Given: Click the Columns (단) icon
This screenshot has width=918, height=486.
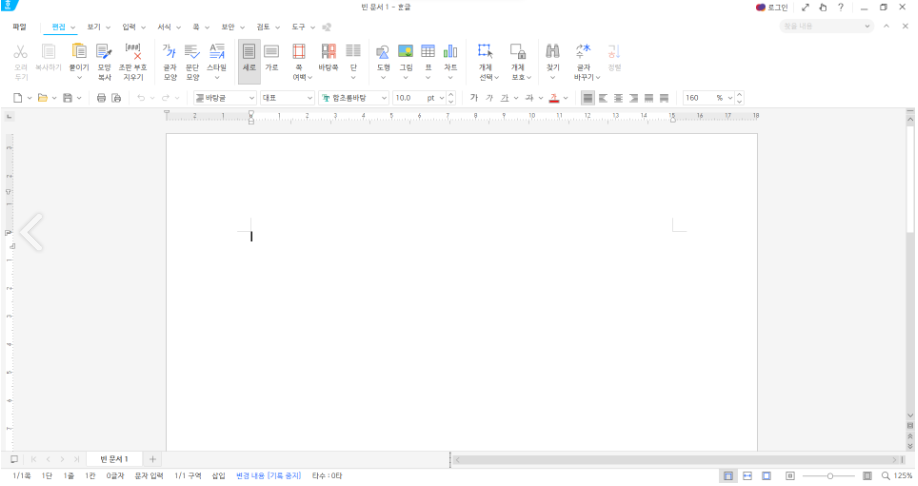Looking at the screenshot, I should (x=353, y=52).
